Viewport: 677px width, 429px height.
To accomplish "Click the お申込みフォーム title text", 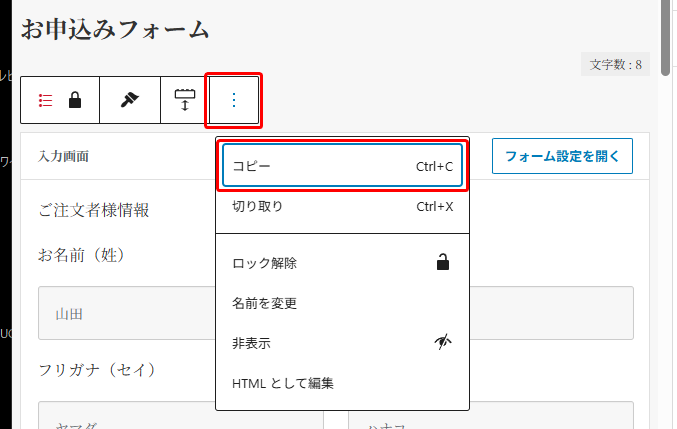I will [115, 29].
